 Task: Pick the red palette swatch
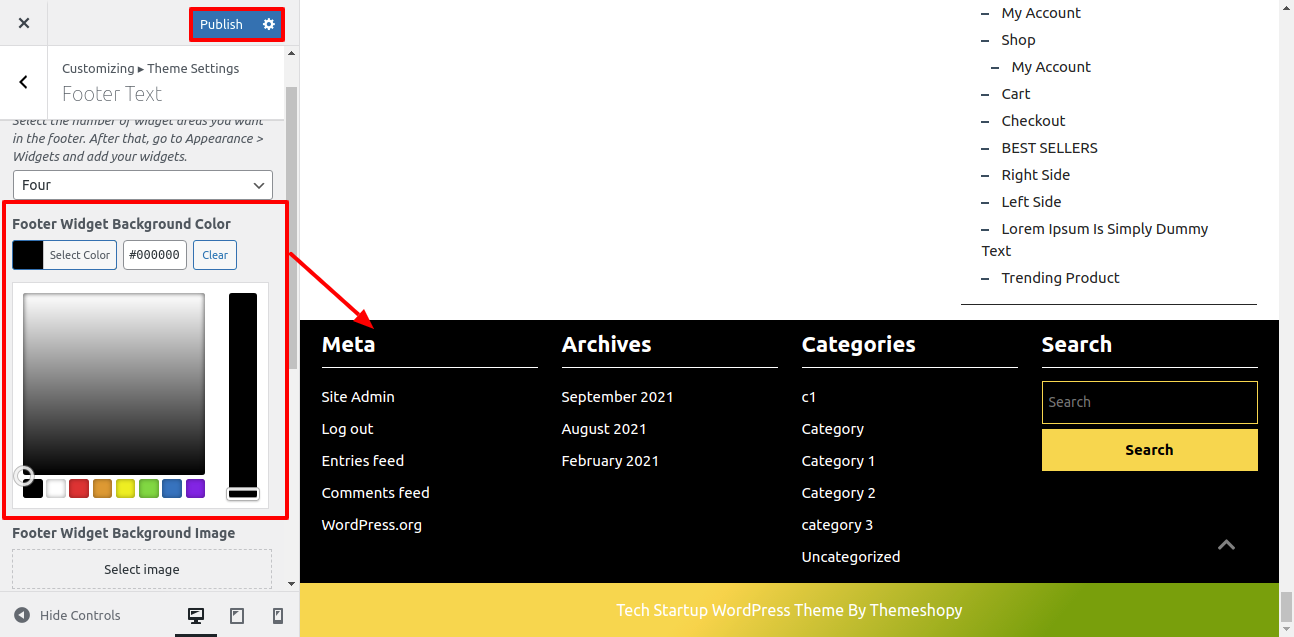79,489
